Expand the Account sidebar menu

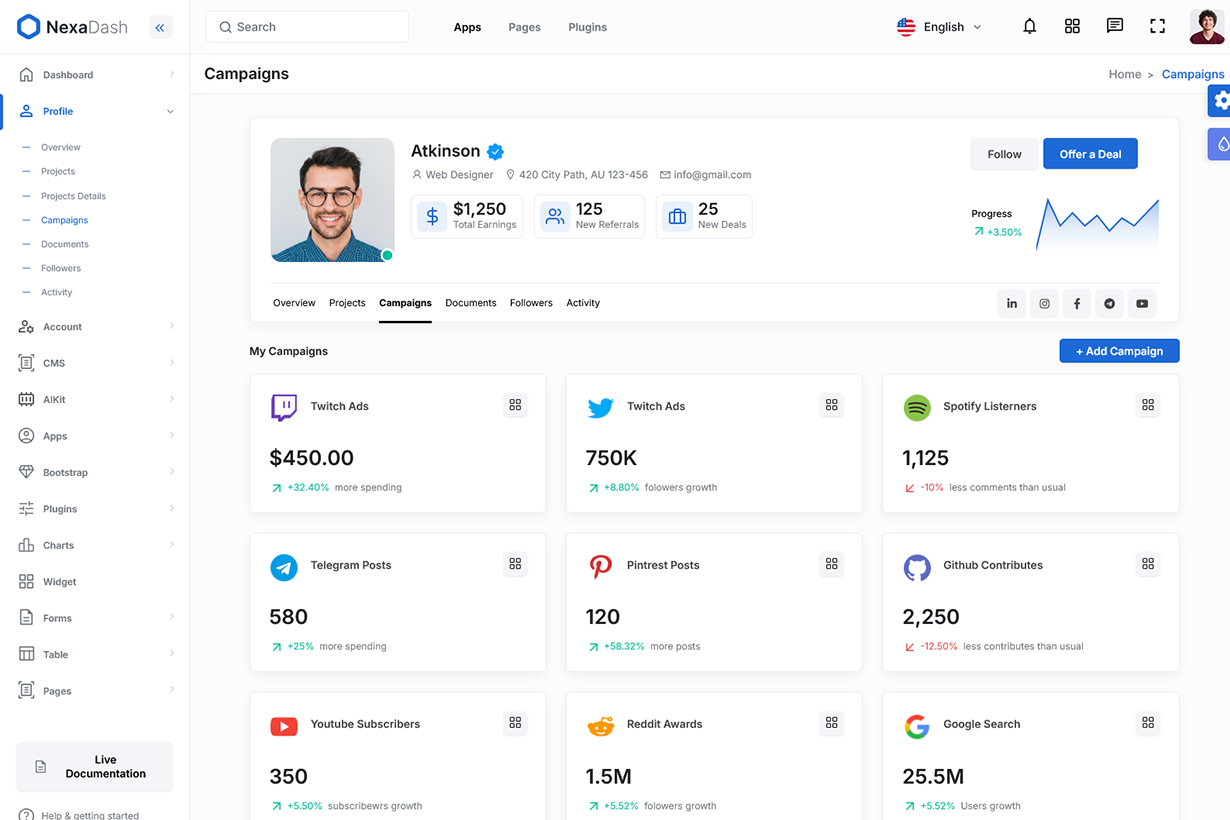[x=95, y=327]
